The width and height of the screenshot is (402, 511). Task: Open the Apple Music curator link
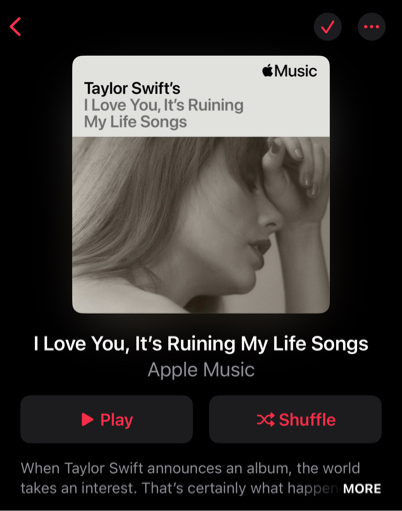coord(201,370)
